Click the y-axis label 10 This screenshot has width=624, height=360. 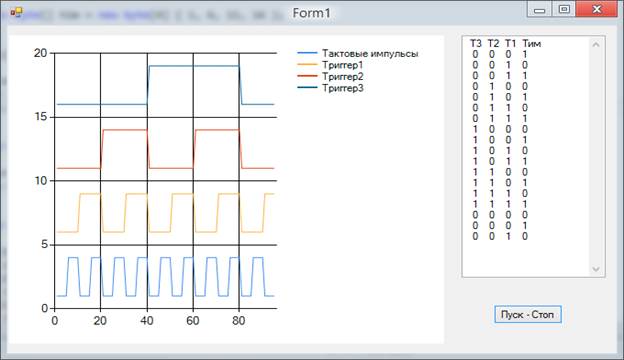pos(41,181)
